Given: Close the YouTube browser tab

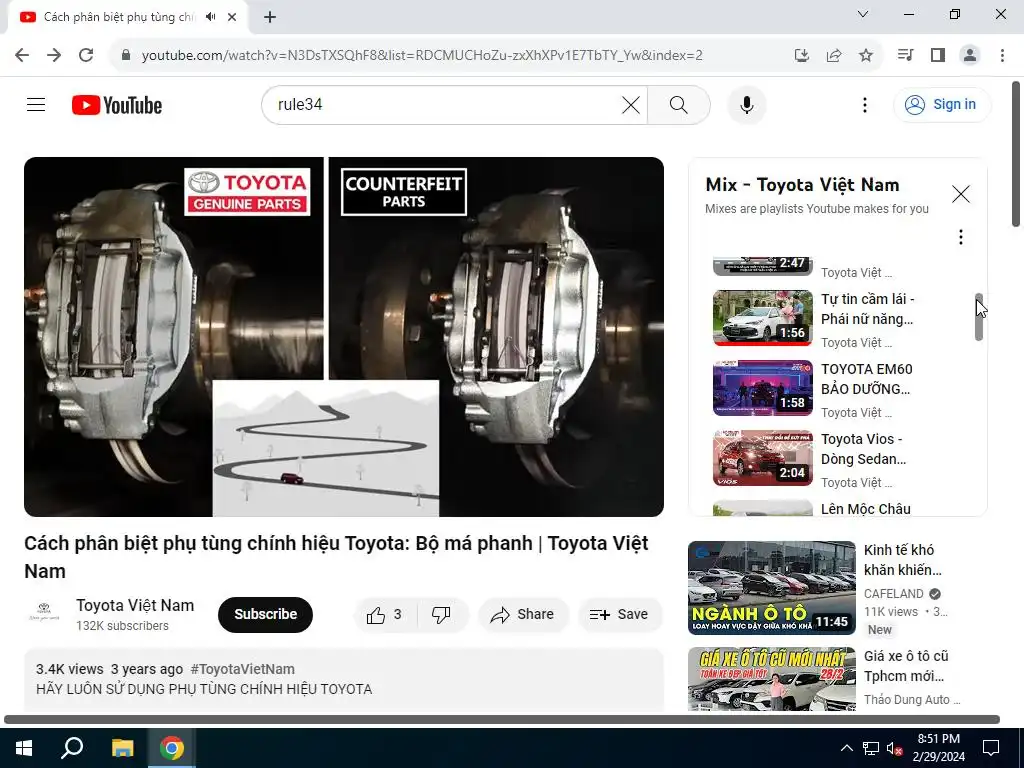Looking at the screenshot, I should (232, 17).
